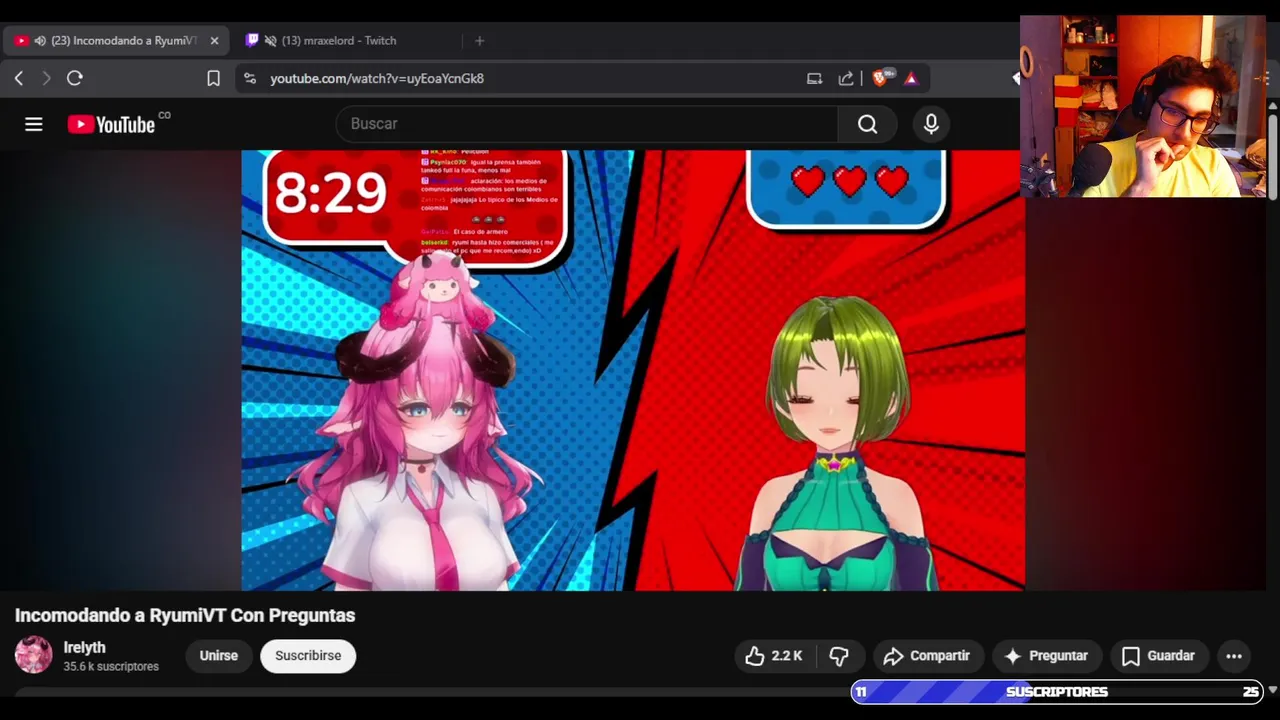Click the share icon in address bar

[846, 78]
